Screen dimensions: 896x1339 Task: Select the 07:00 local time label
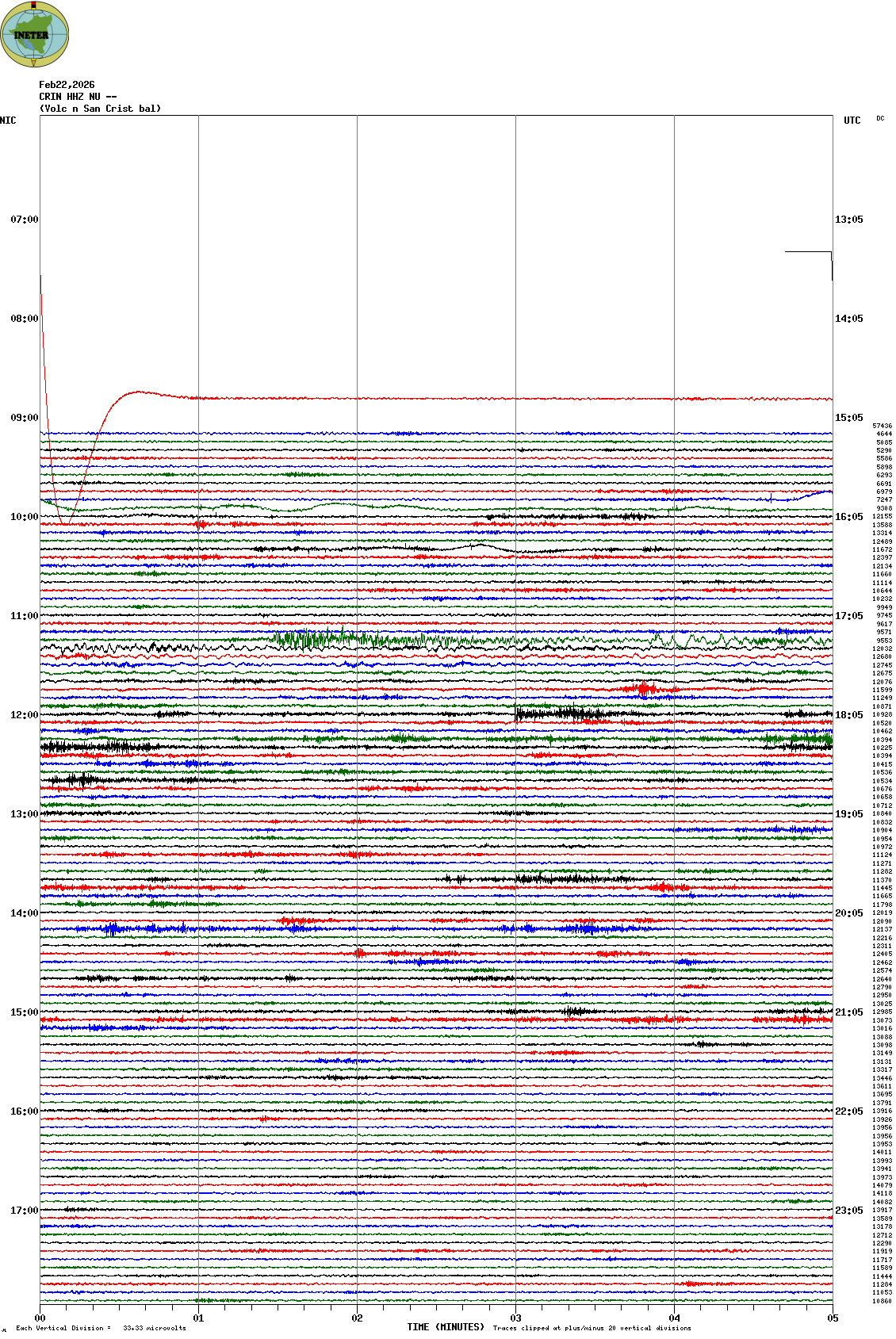[24, 220]
